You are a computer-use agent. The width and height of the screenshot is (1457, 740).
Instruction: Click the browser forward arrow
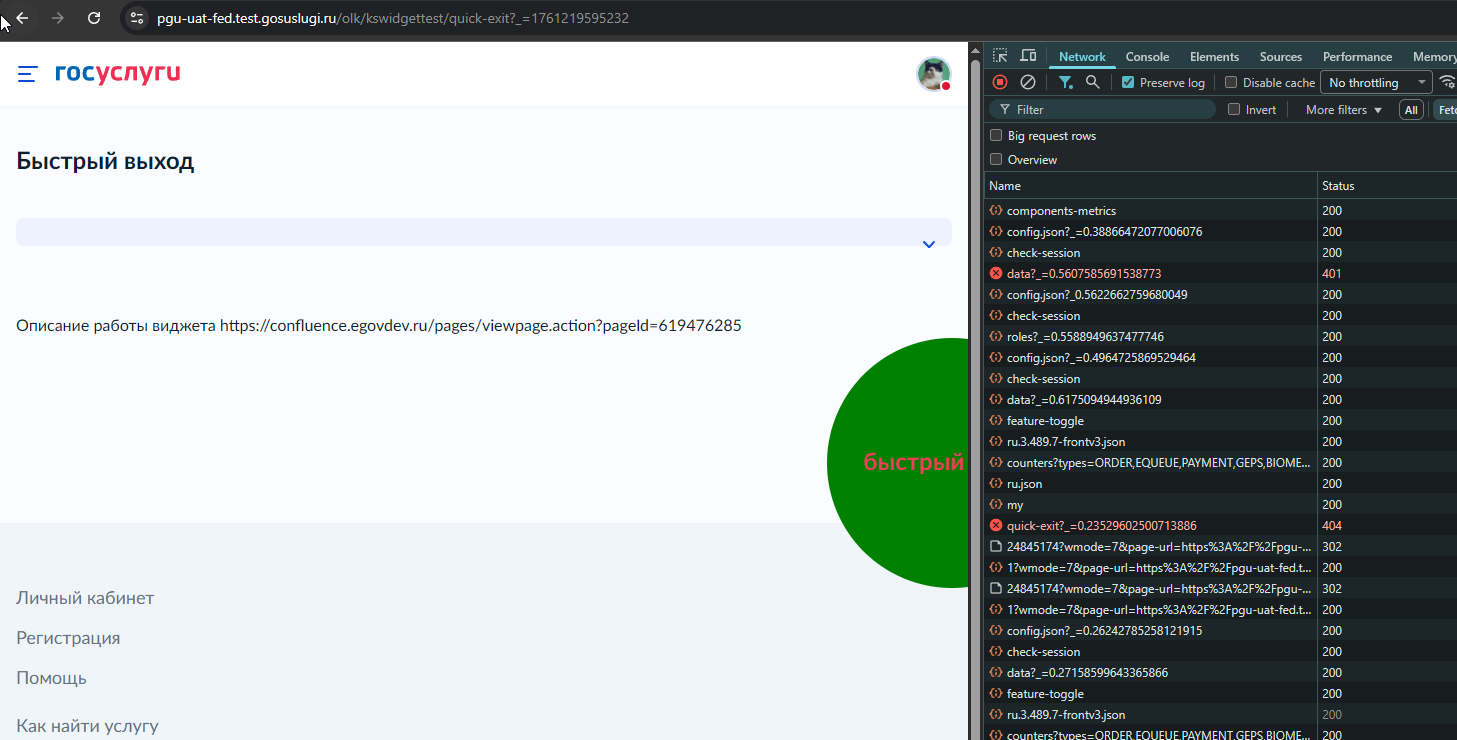point(58,18)
